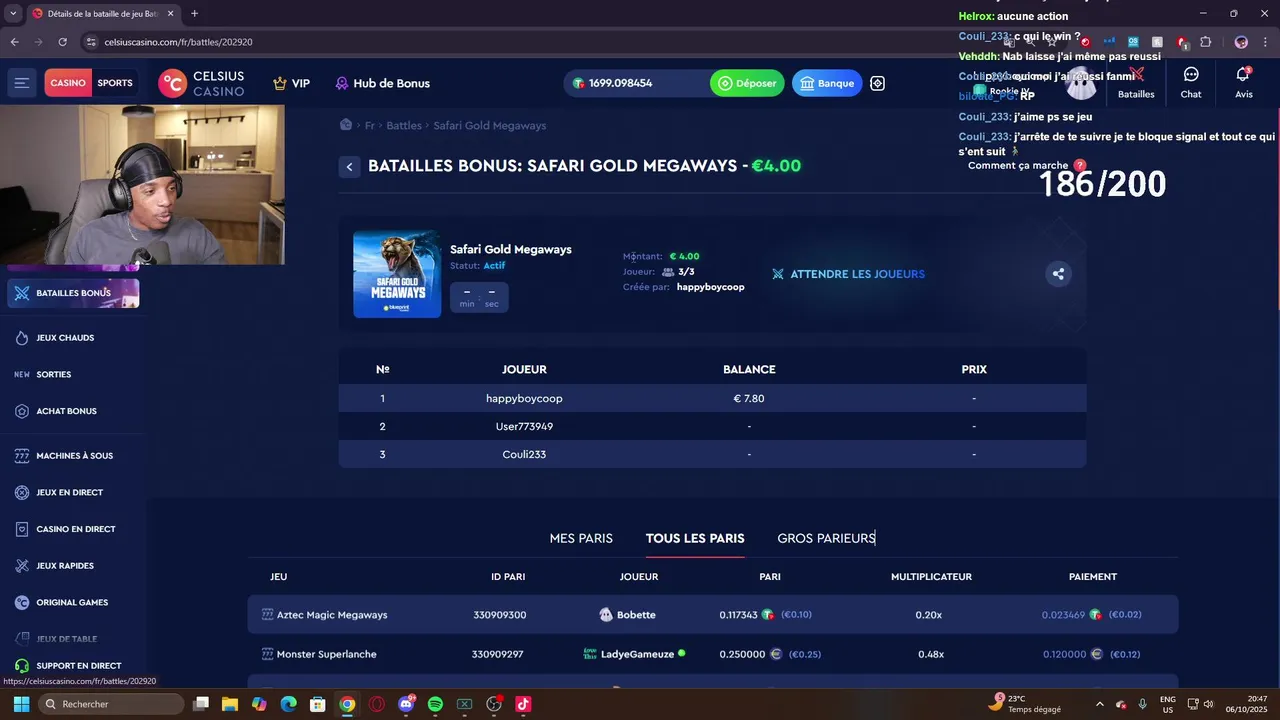Open Discord from the taskbar
The width and height of the screenshot is (1280, 720).
pos(406,704)
